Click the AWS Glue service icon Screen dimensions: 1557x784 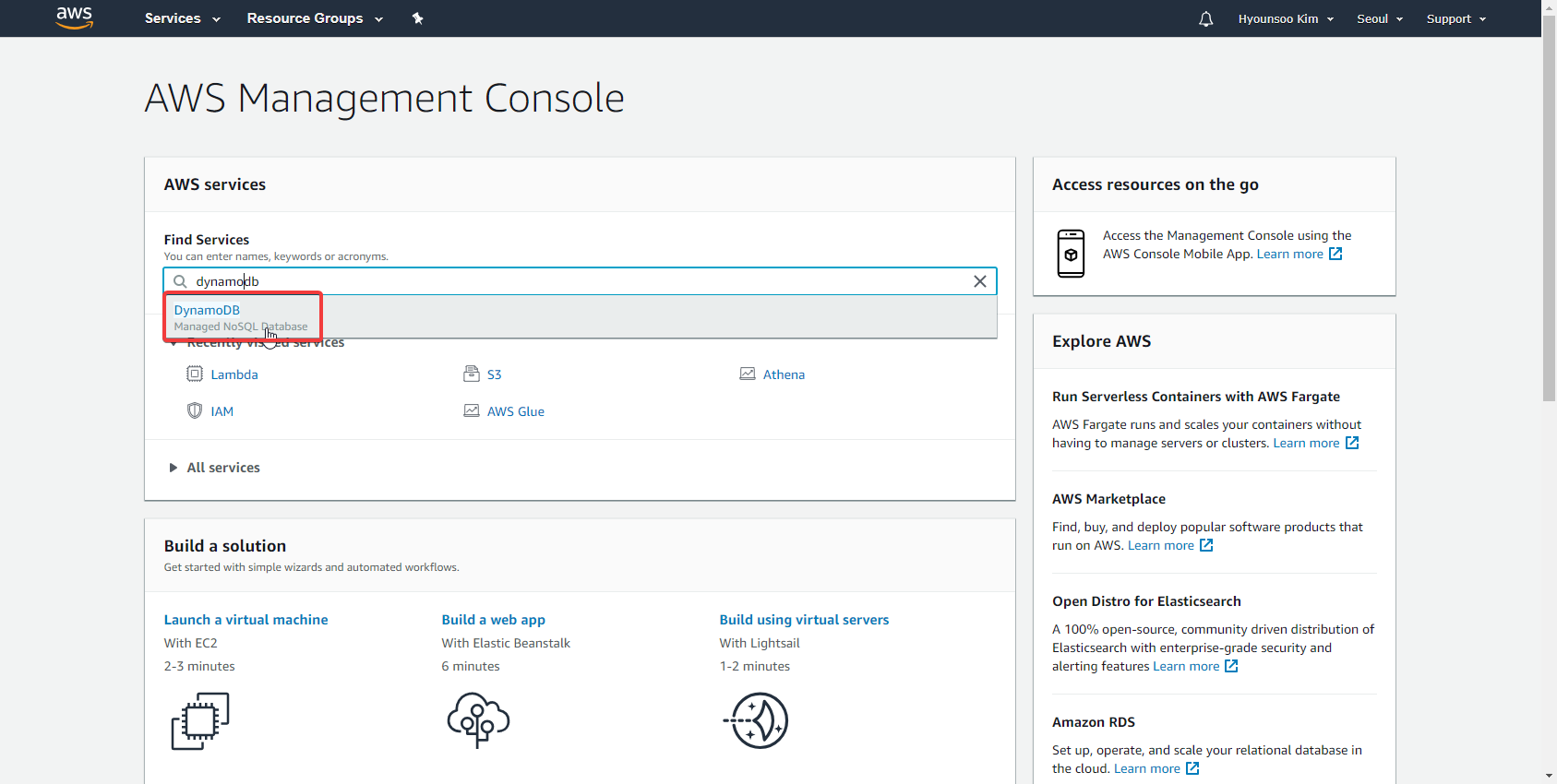coord(472,410)
